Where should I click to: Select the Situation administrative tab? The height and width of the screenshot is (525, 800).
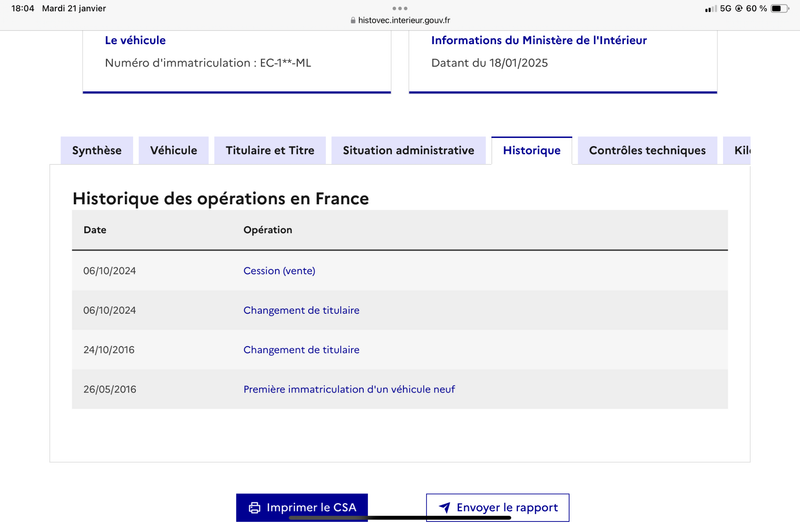(x=409, y=151)
